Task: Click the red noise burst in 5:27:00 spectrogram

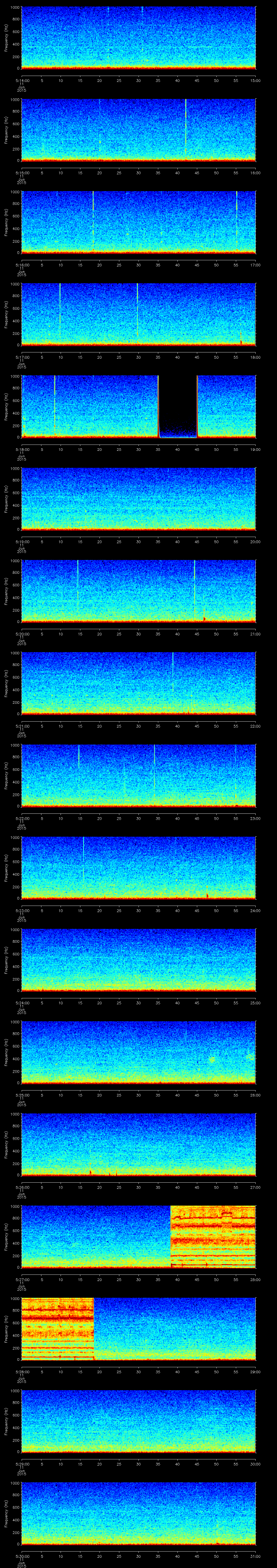Action: point(212,1236)
